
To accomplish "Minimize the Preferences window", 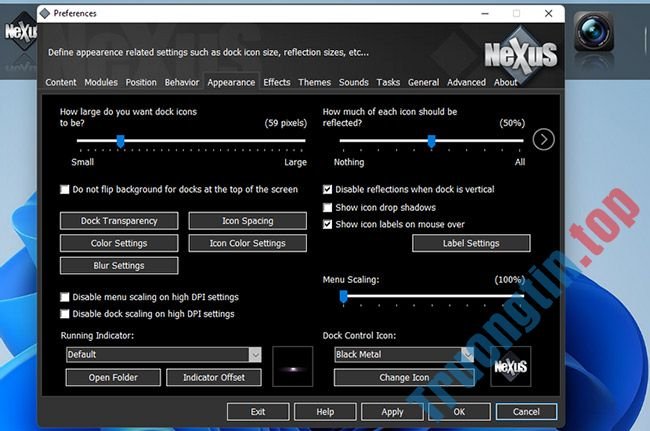I will (x=485, y=14).
